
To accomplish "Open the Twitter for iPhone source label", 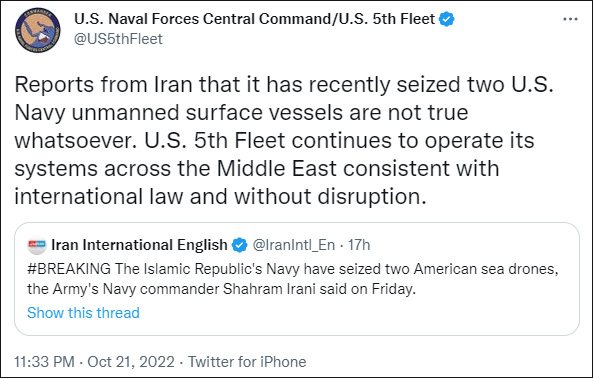I will [247, 362].
